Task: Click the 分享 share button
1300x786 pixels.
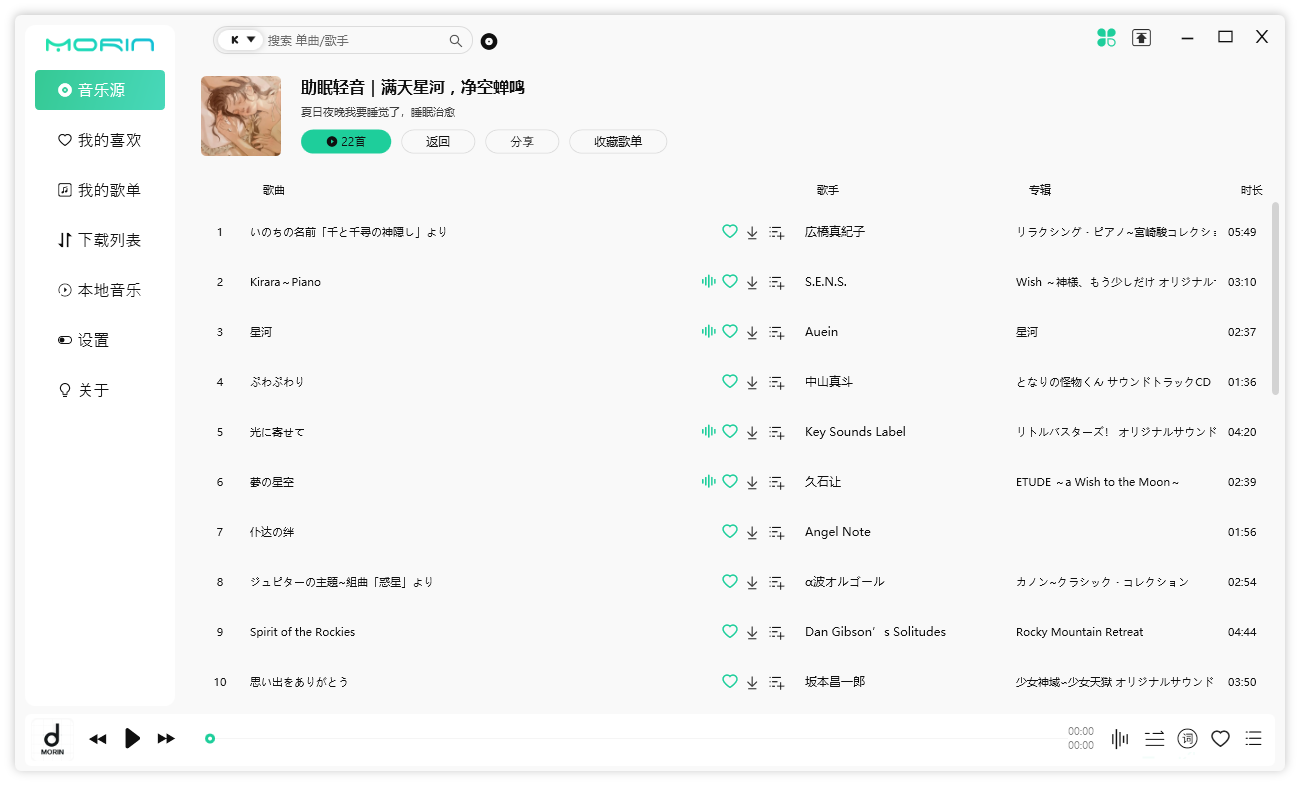Action: coord(521,141)
